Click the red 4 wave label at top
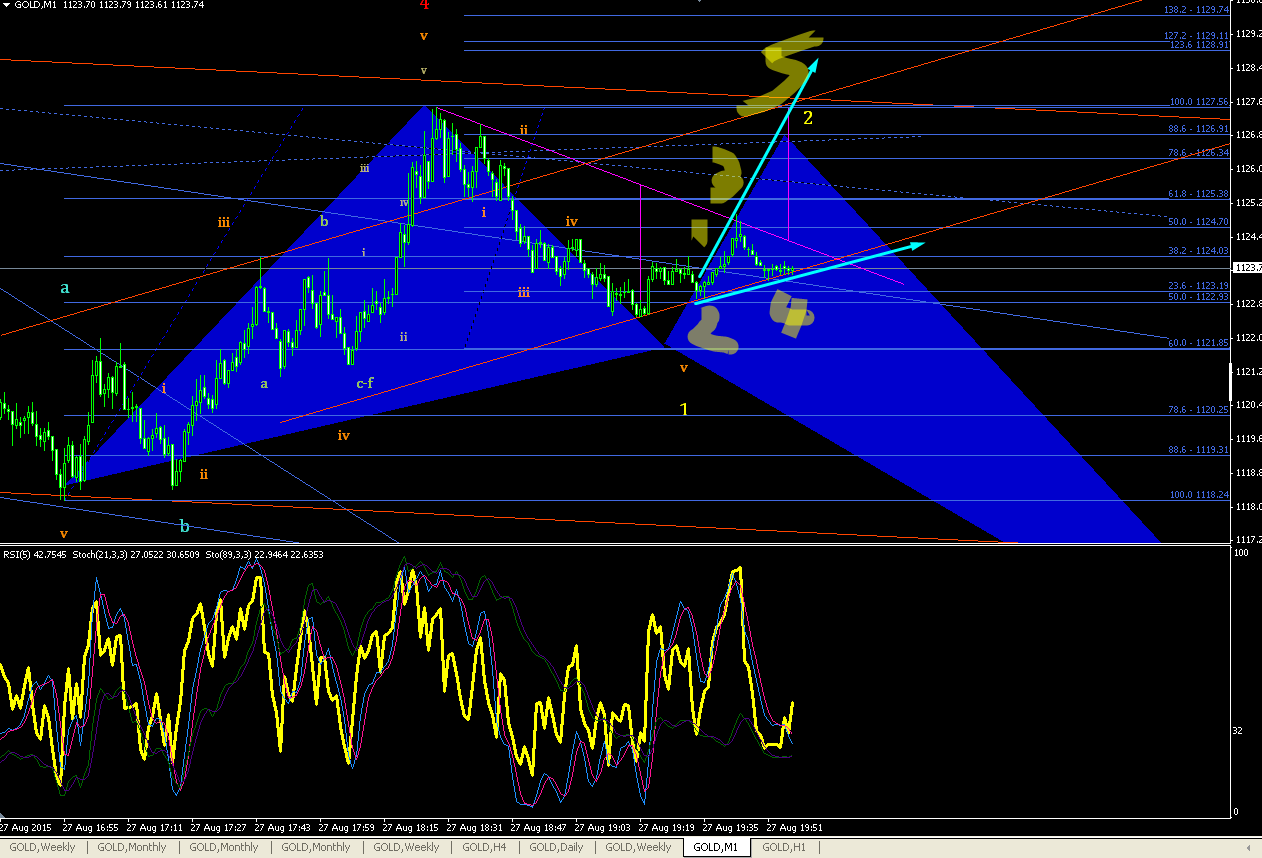This screenshot has height=858, width=1262. [425, 5]
